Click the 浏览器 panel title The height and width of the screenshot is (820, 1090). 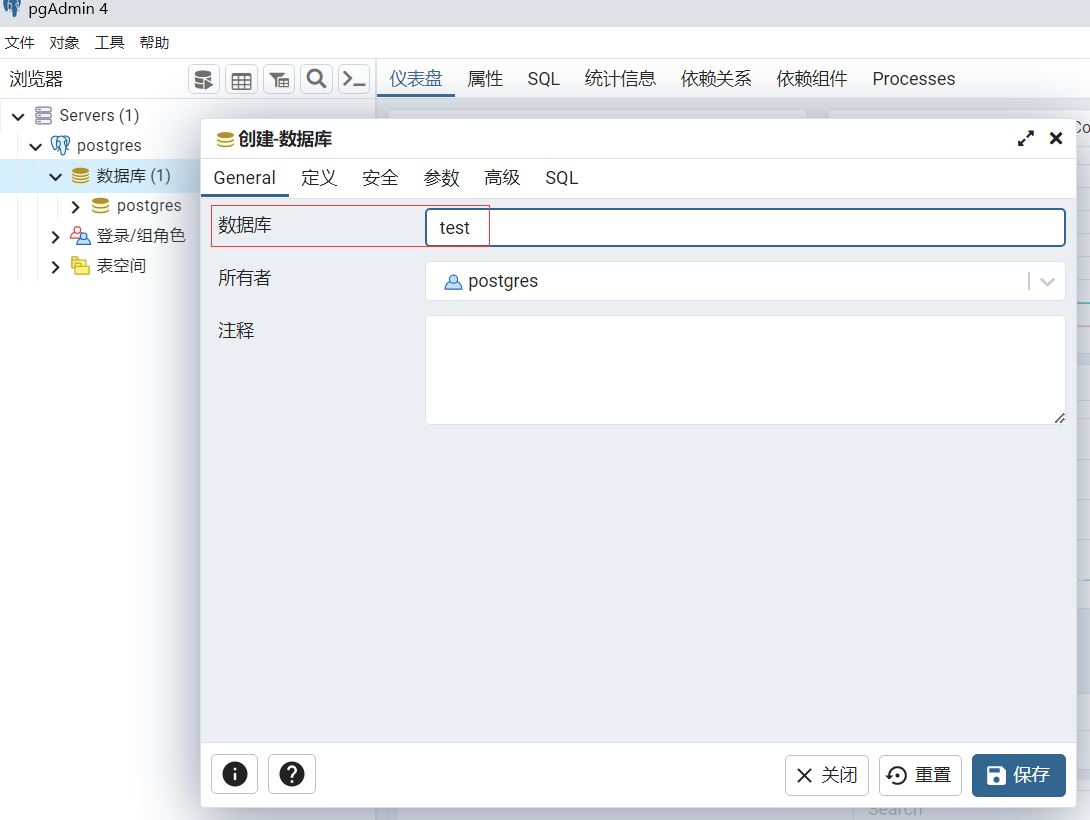click(36, 79)
